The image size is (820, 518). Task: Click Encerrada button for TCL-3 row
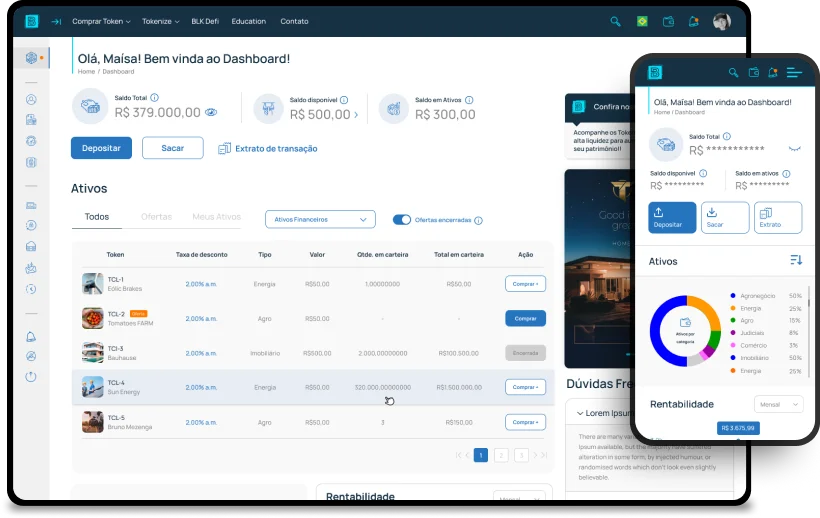click(525, 353)
